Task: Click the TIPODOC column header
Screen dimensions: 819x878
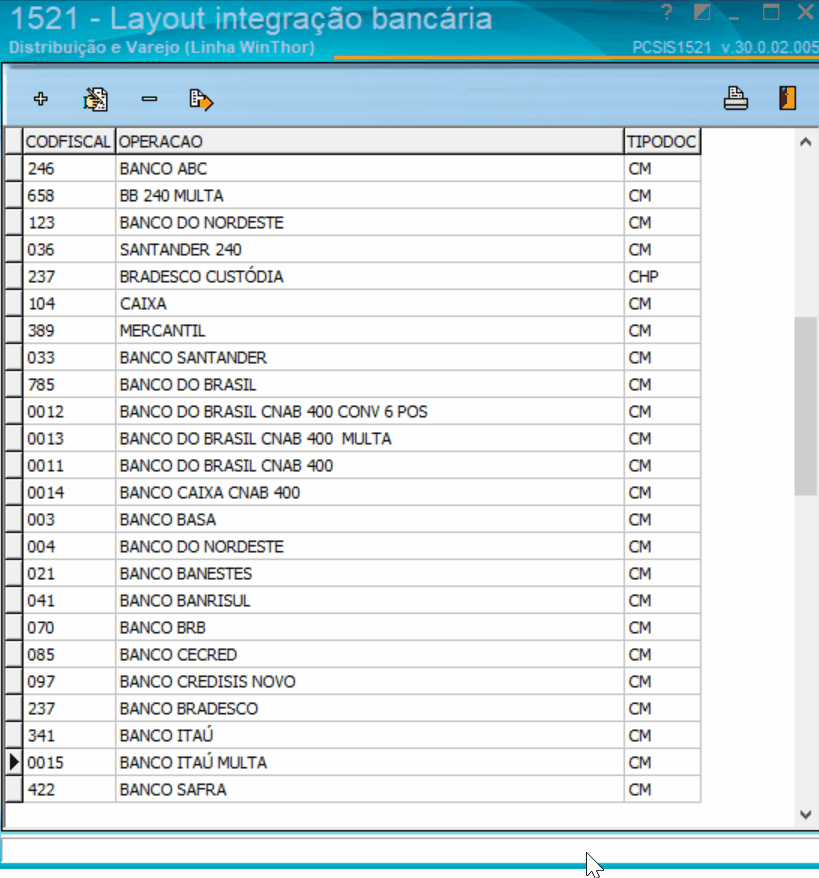Action: (662, 141)
